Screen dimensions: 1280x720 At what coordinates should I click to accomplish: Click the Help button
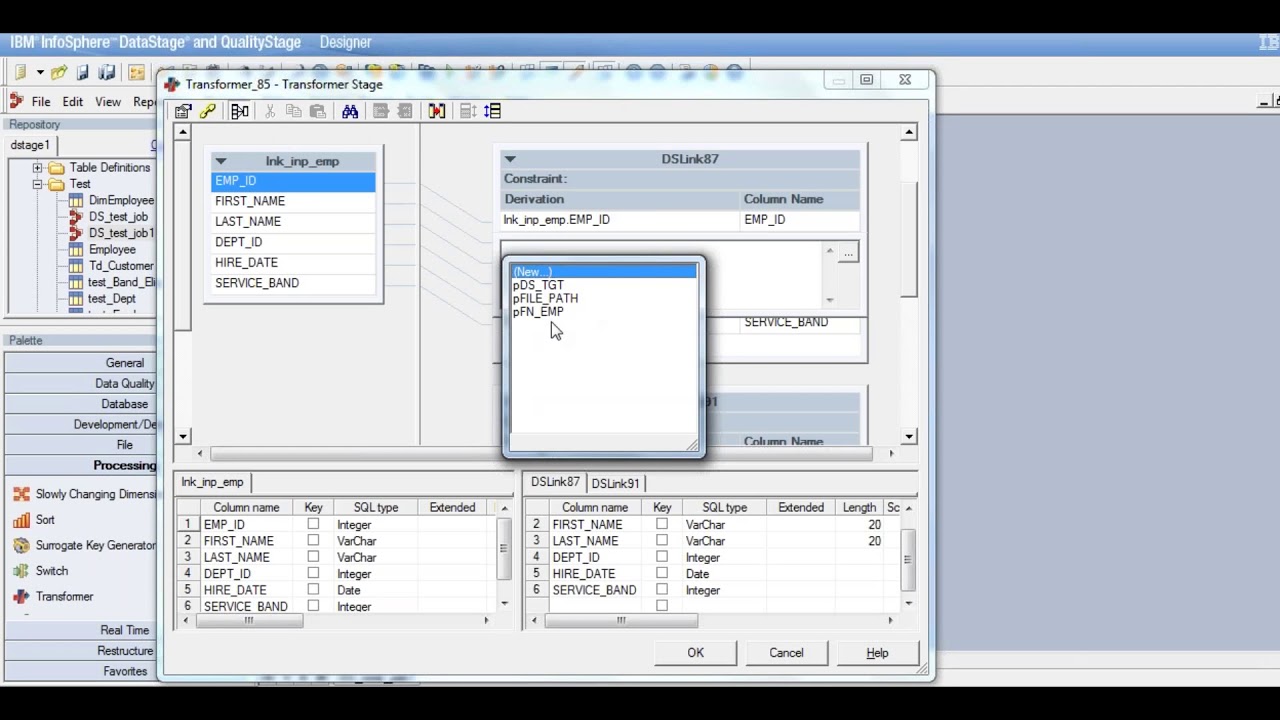[x=877, y=653]
